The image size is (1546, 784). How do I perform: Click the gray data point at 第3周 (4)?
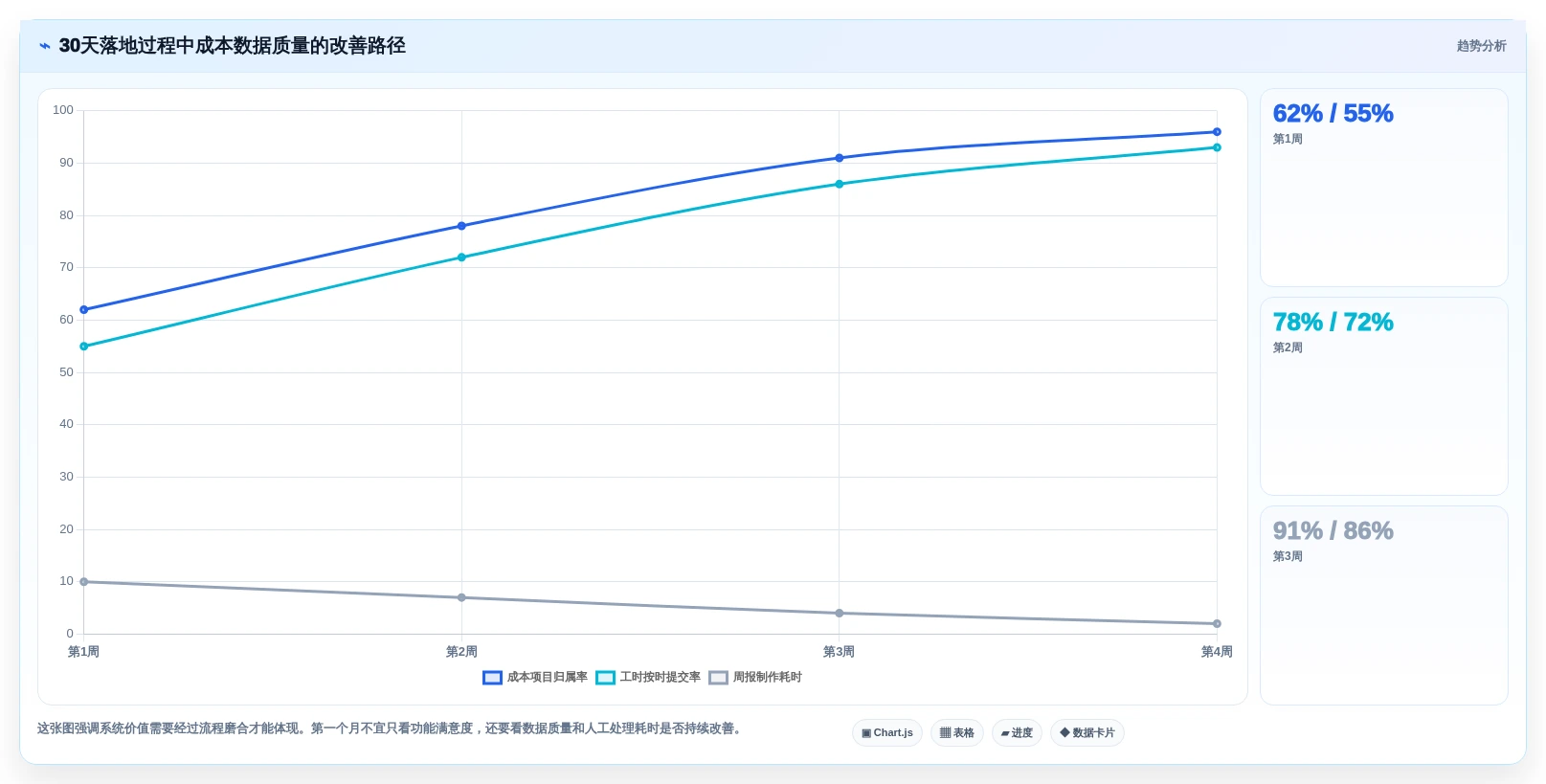(840, 613)
